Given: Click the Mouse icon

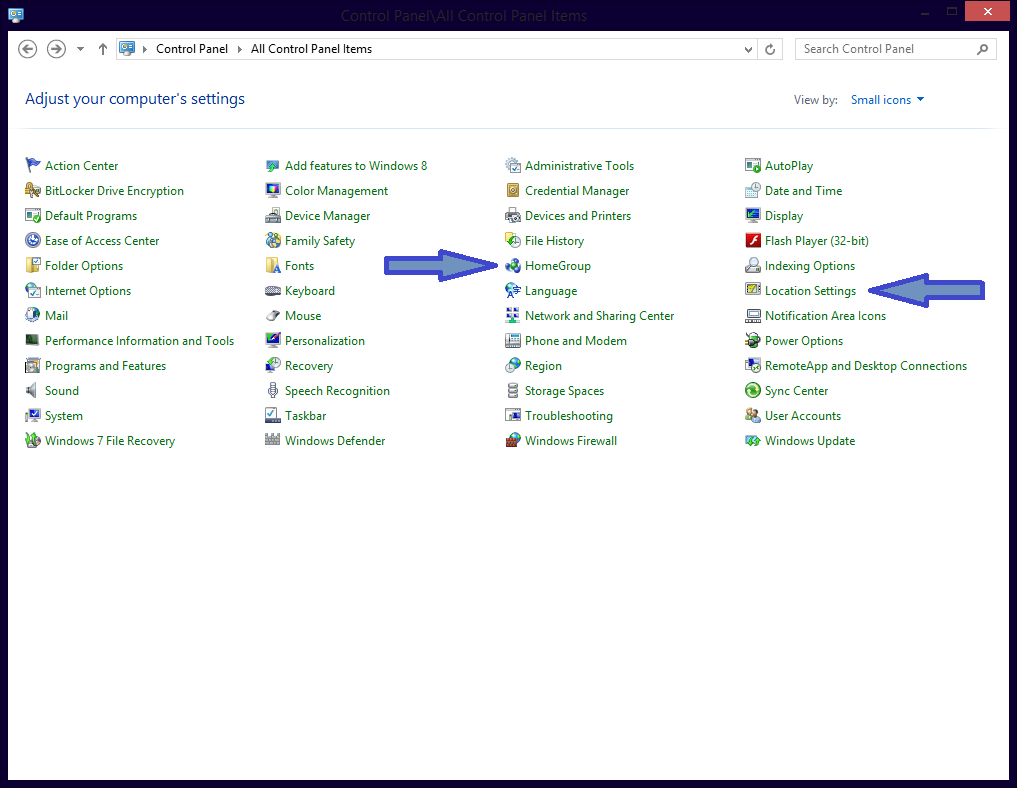Looking at the screenshot, I should [x=272, y=315].
